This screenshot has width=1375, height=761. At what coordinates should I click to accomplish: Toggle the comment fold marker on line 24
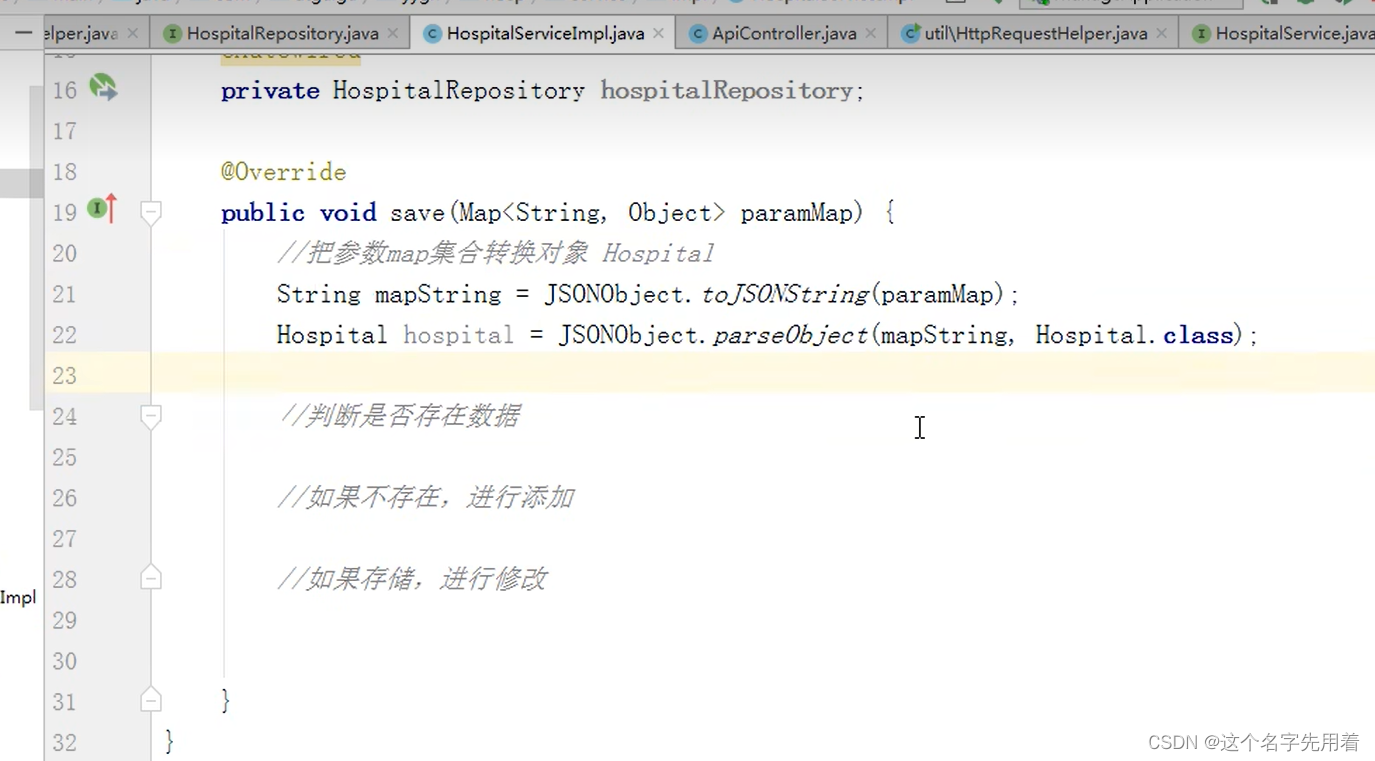[151, 416]
